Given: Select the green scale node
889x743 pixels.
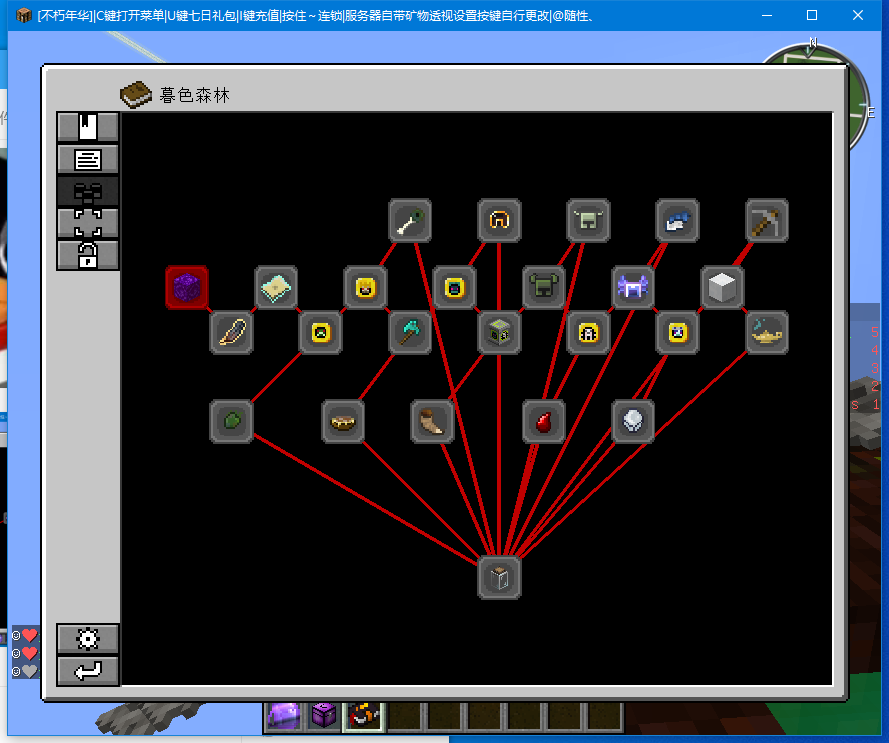Looking at the screenshot, I should pos(231,421).
